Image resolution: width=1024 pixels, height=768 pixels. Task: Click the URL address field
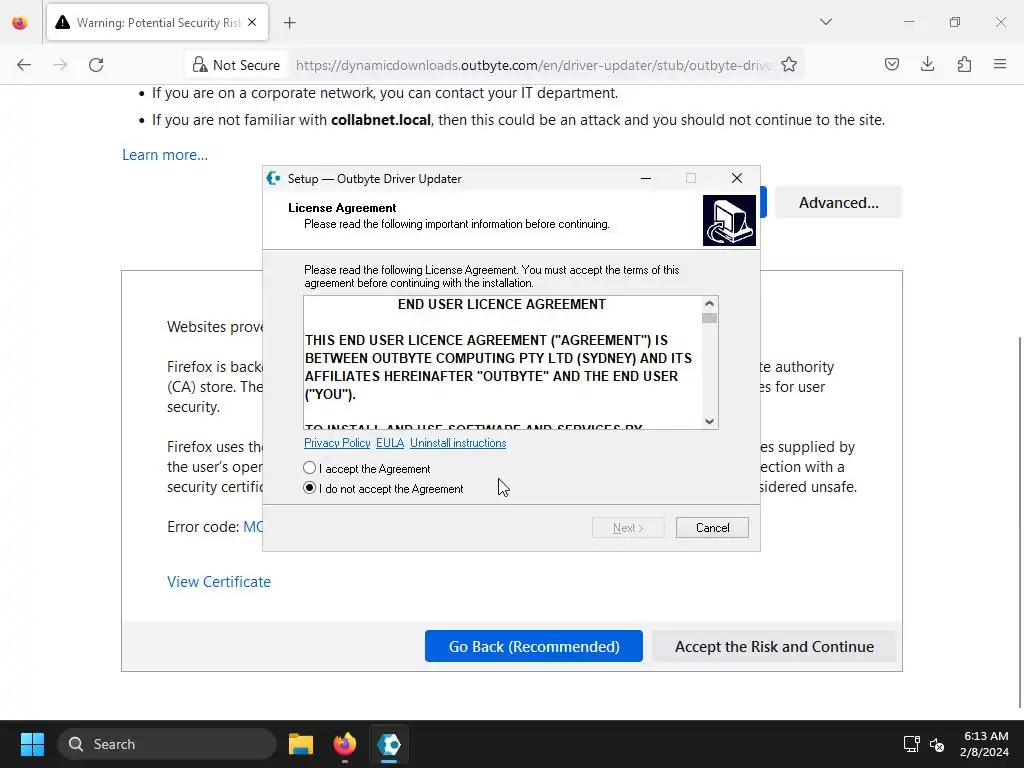click(534, 65)
